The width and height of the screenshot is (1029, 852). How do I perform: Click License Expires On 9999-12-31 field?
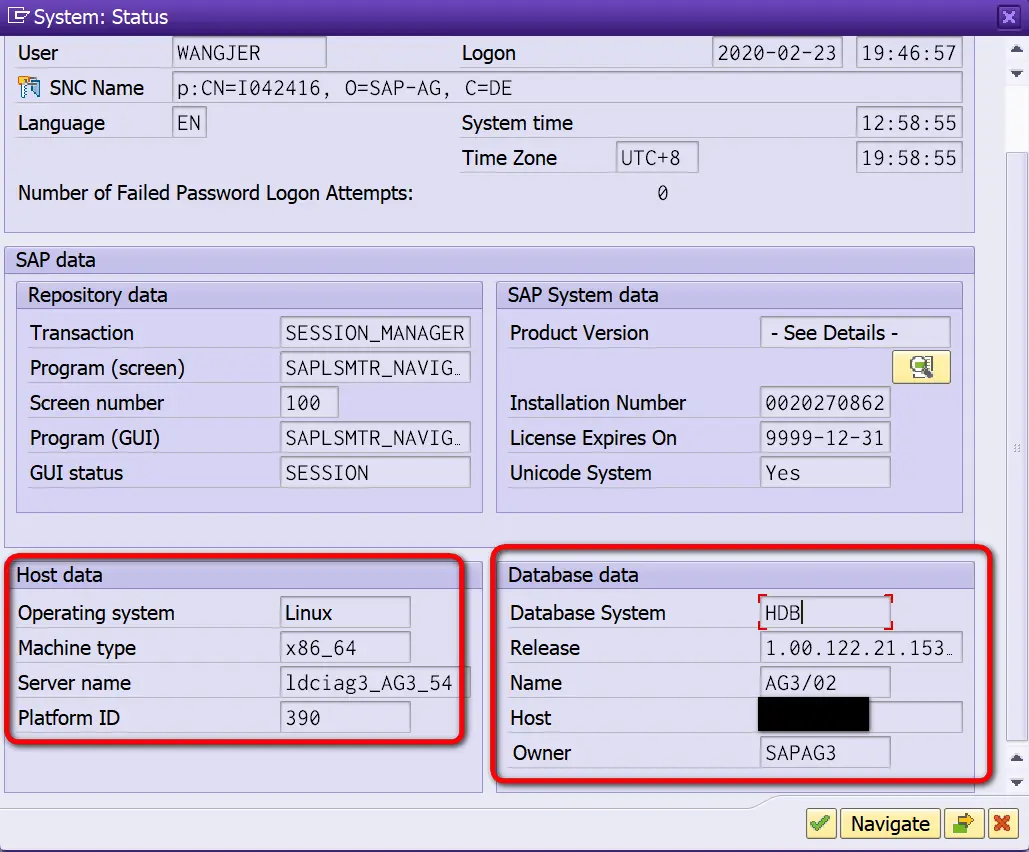click(x=826, y=438)
